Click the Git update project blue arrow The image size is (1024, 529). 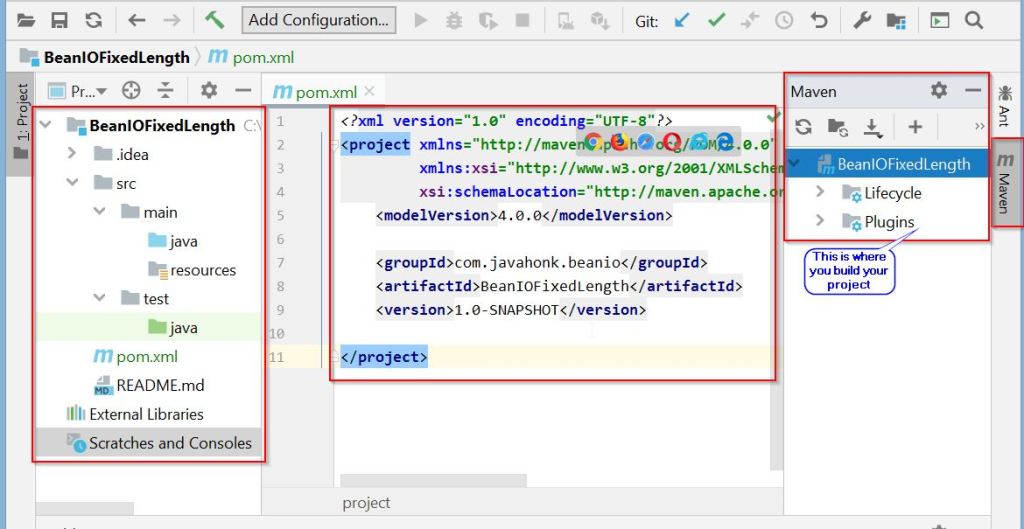[682, 20]
